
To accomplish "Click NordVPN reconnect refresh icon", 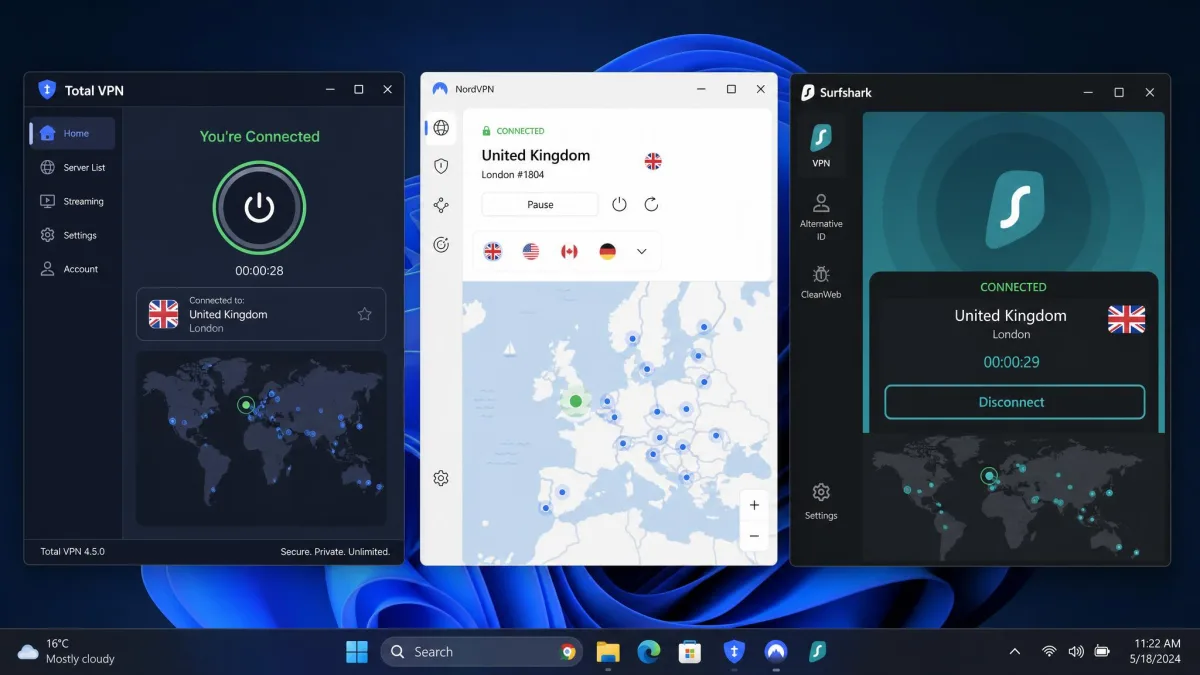I will [651, 204].
